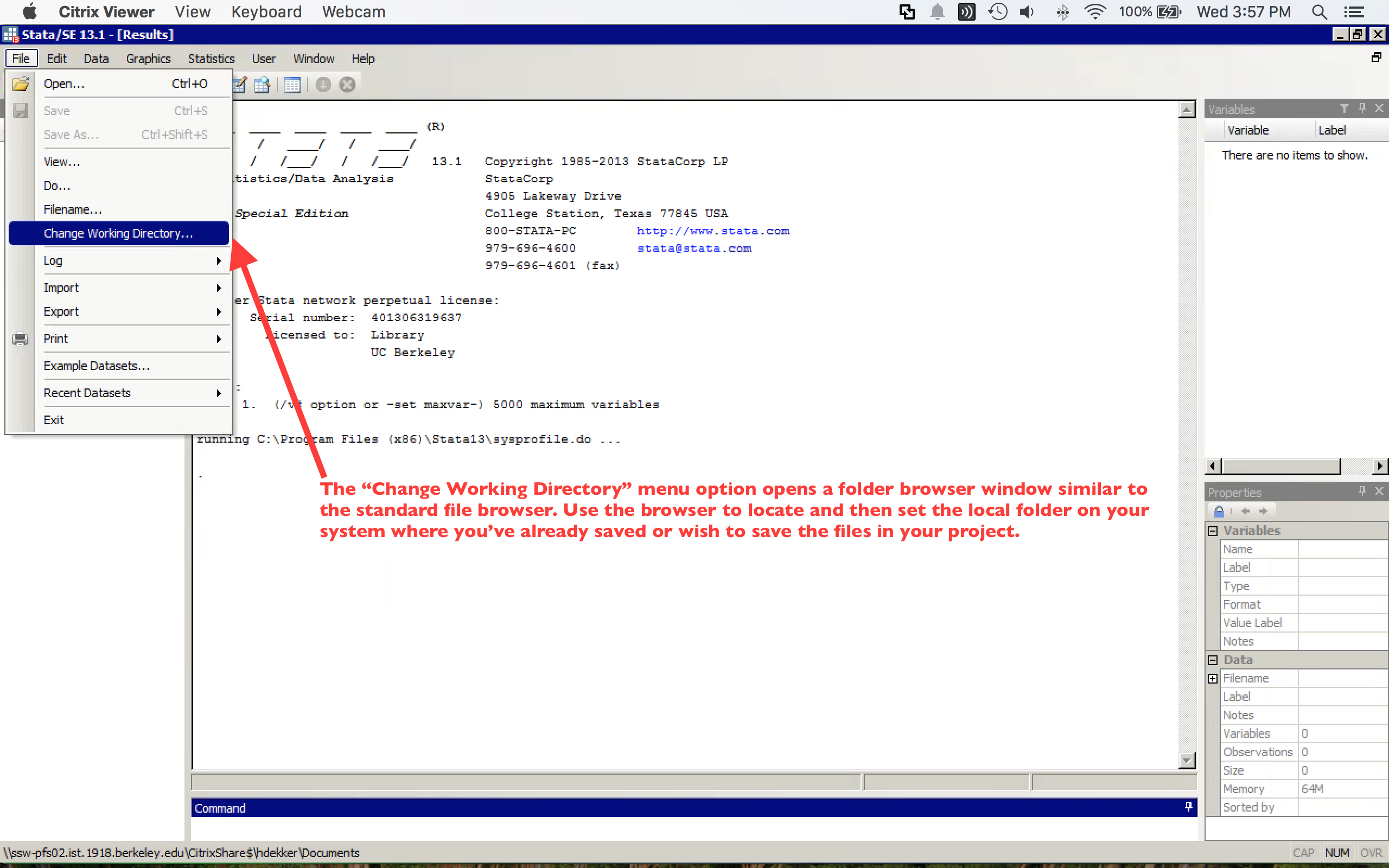Open the Data Editor (Edit) toolbar icon
Screen dimensions: 1389x868
click(x=239, y=85)
